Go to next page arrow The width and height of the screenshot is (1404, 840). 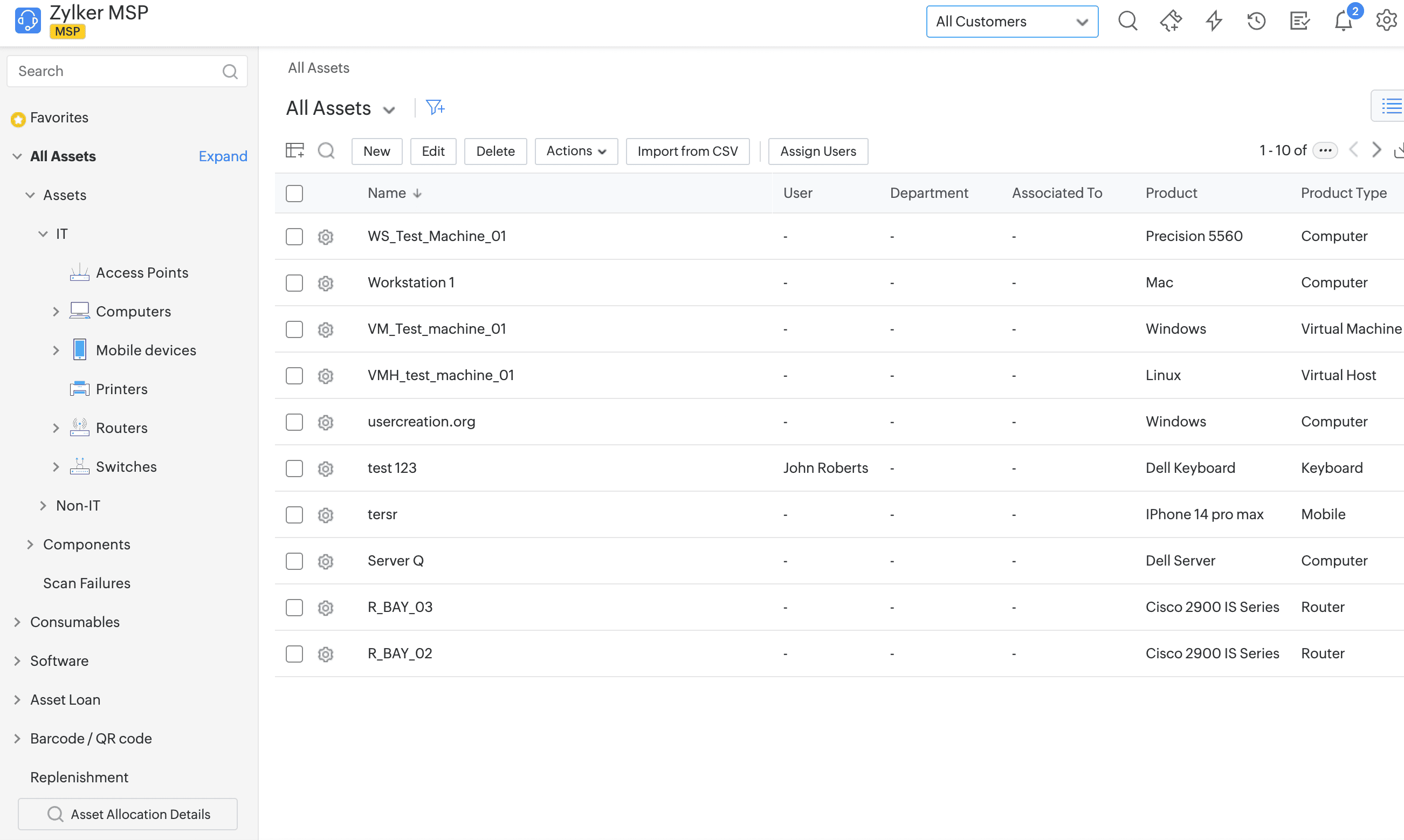1377,150
